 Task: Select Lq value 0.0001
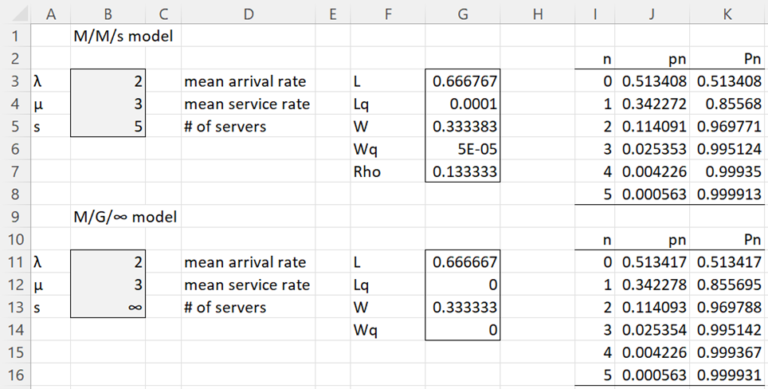click(462, 104)
